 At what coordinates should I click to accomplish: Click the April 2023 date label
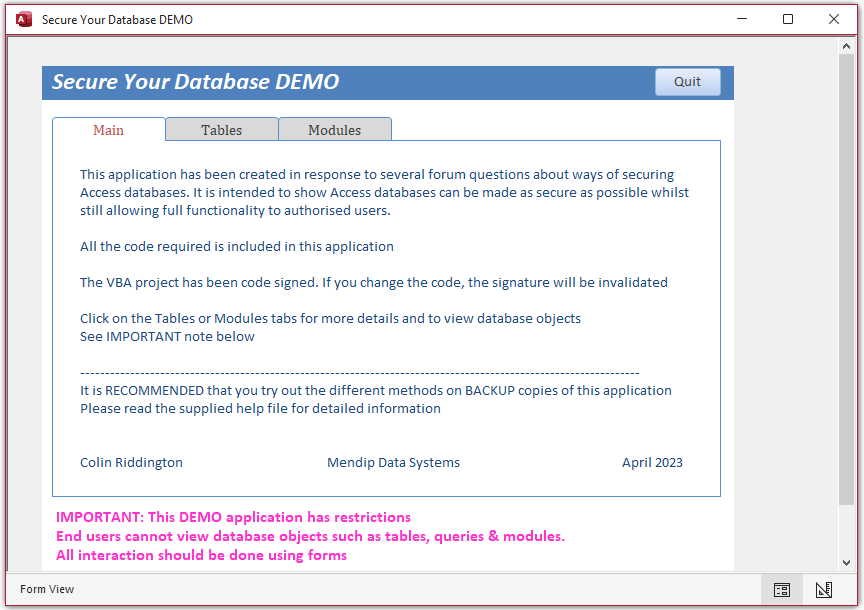coord(652,462)
